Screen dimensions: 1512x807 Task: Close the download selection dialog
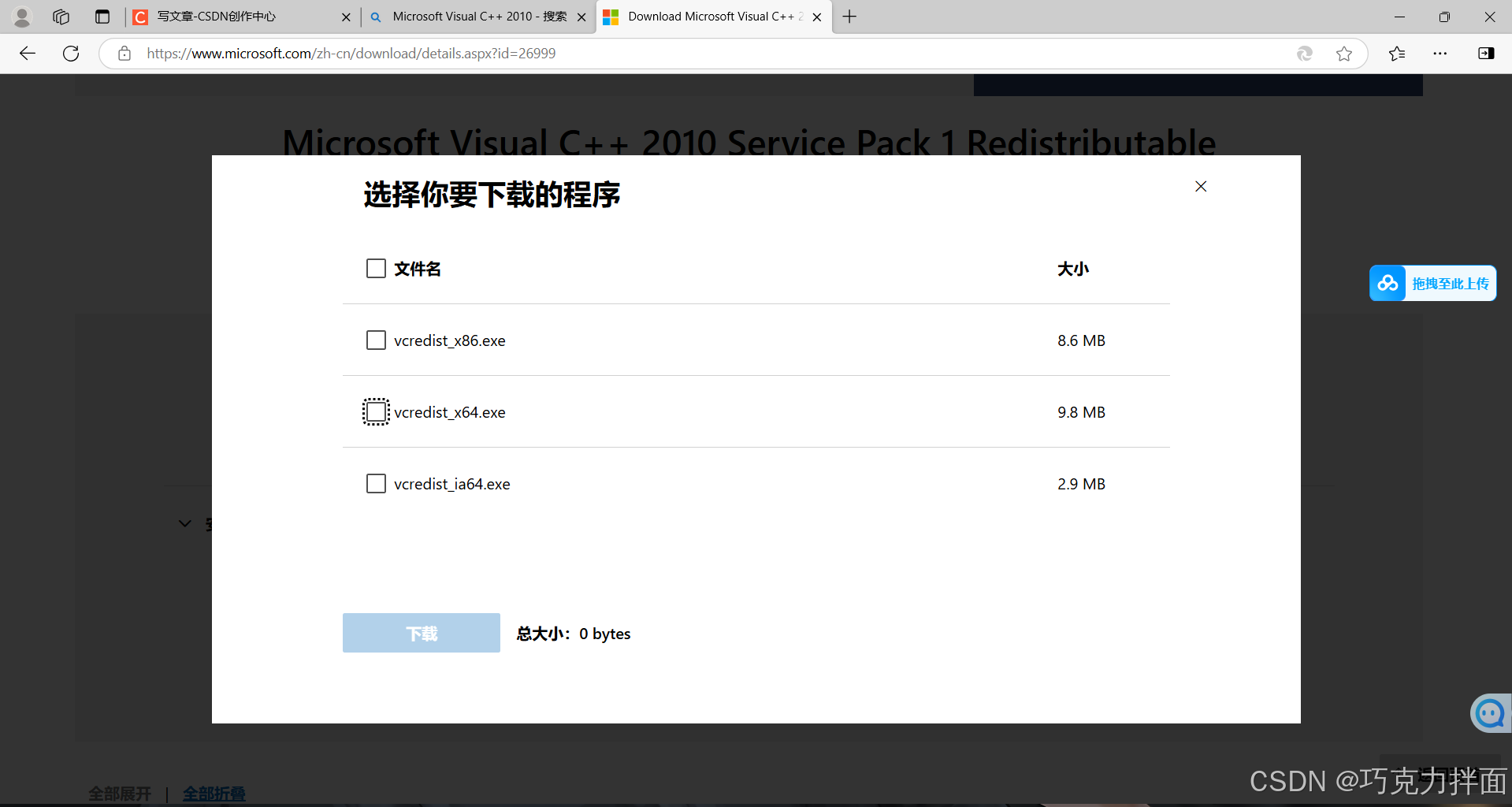pos(1201,186)
